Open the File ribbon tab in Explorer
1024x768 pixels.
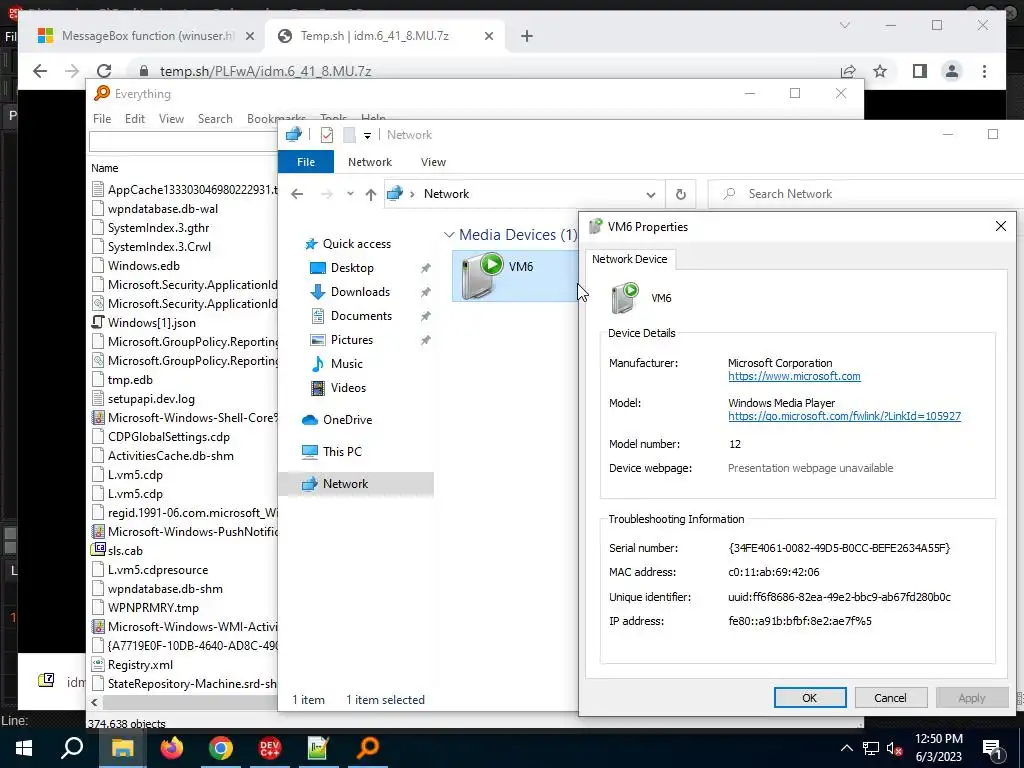(306, 162)
